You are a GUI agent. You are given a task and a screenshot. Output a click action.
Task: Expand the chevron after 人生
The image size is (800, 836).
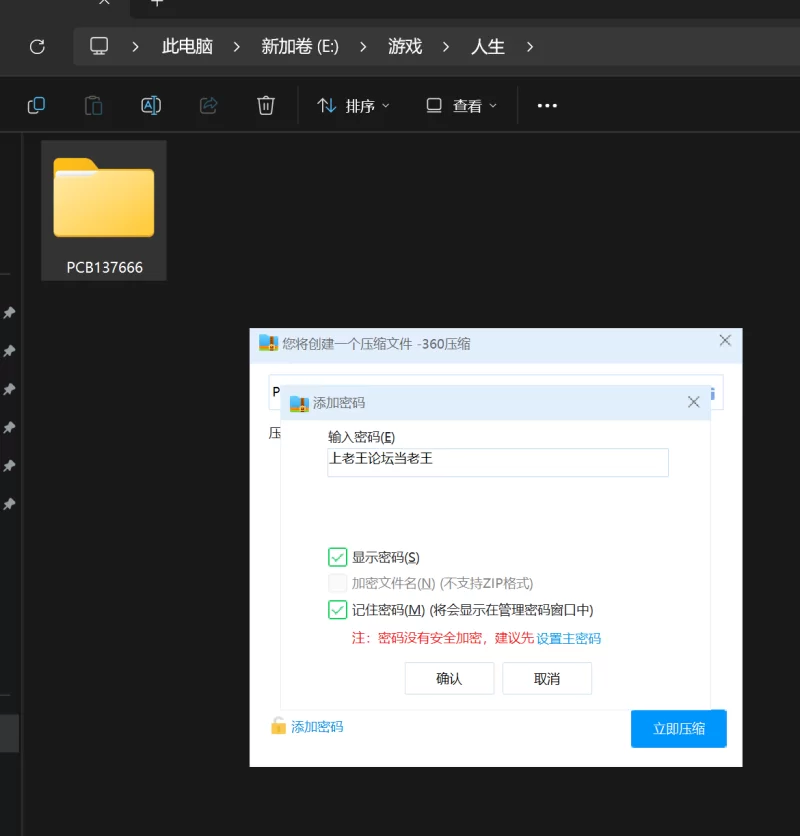tap(530, 47)
